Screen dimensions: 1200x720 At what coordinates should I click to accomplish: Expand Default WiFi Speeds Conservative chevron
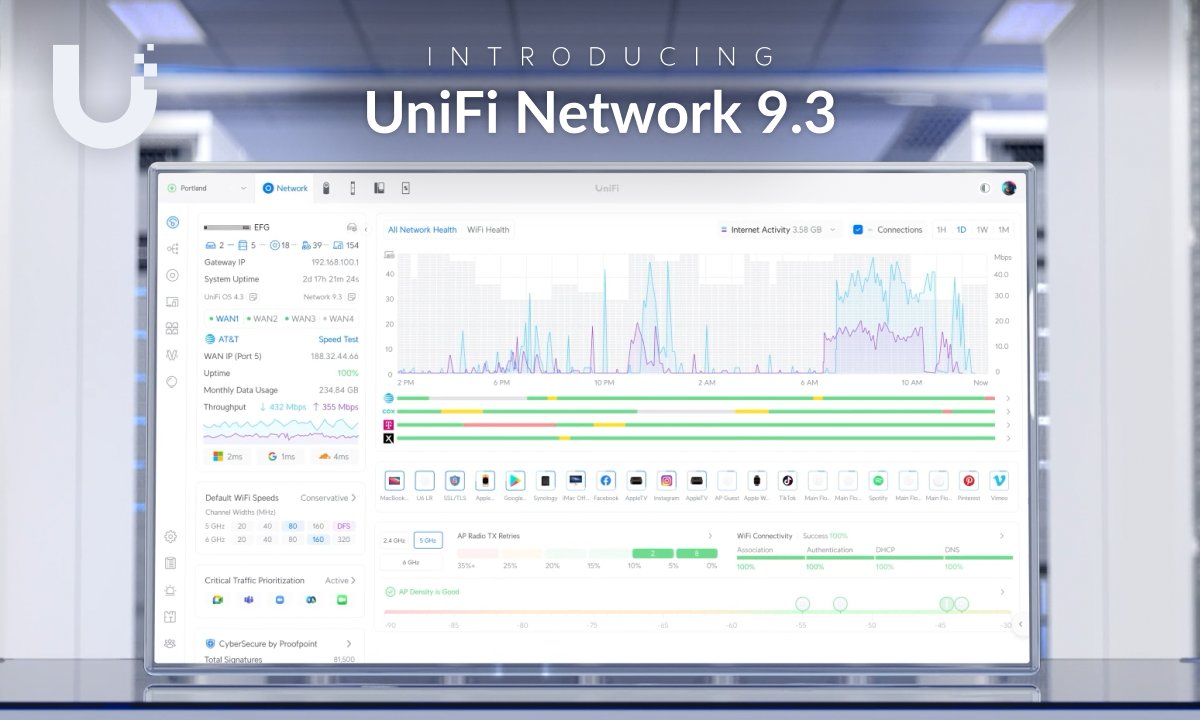(x=353, y=497)
